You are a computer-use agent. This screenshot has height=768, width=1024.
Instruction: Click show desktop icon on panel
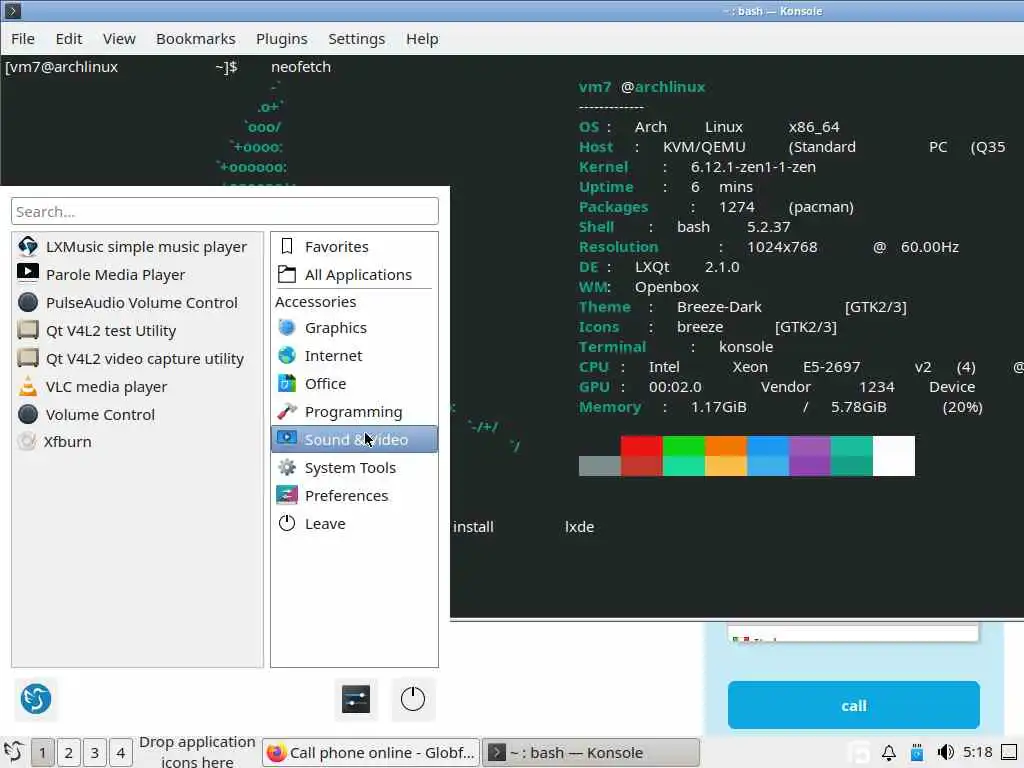point(1009,753)
